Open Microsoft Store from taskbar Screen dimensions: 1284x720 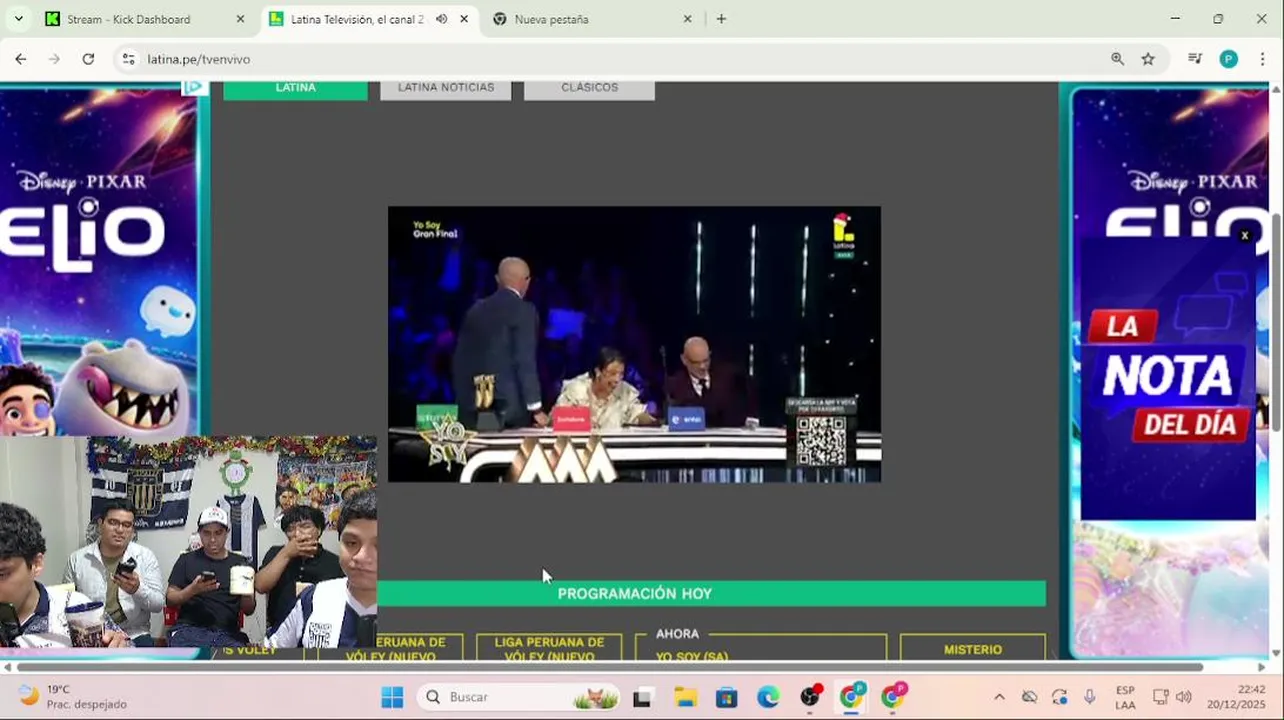point(727,697)
